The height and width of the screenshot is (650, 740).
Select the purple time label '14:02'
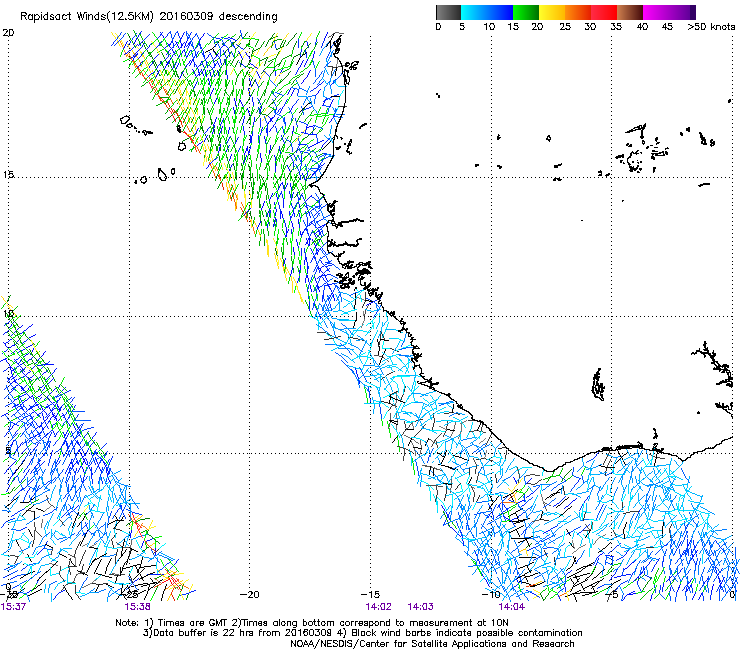[x=378, y=607]
